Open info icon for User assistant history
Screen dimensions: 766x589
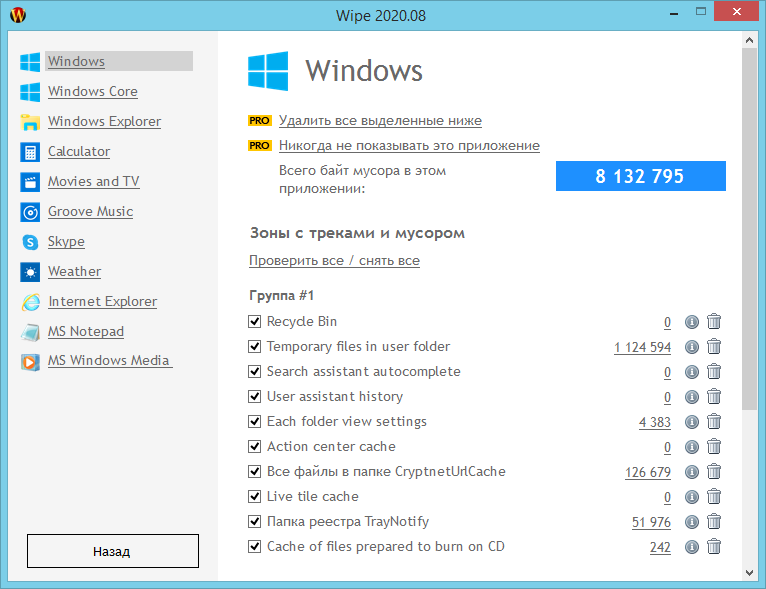pyautogui.click(x=691, y=397)
